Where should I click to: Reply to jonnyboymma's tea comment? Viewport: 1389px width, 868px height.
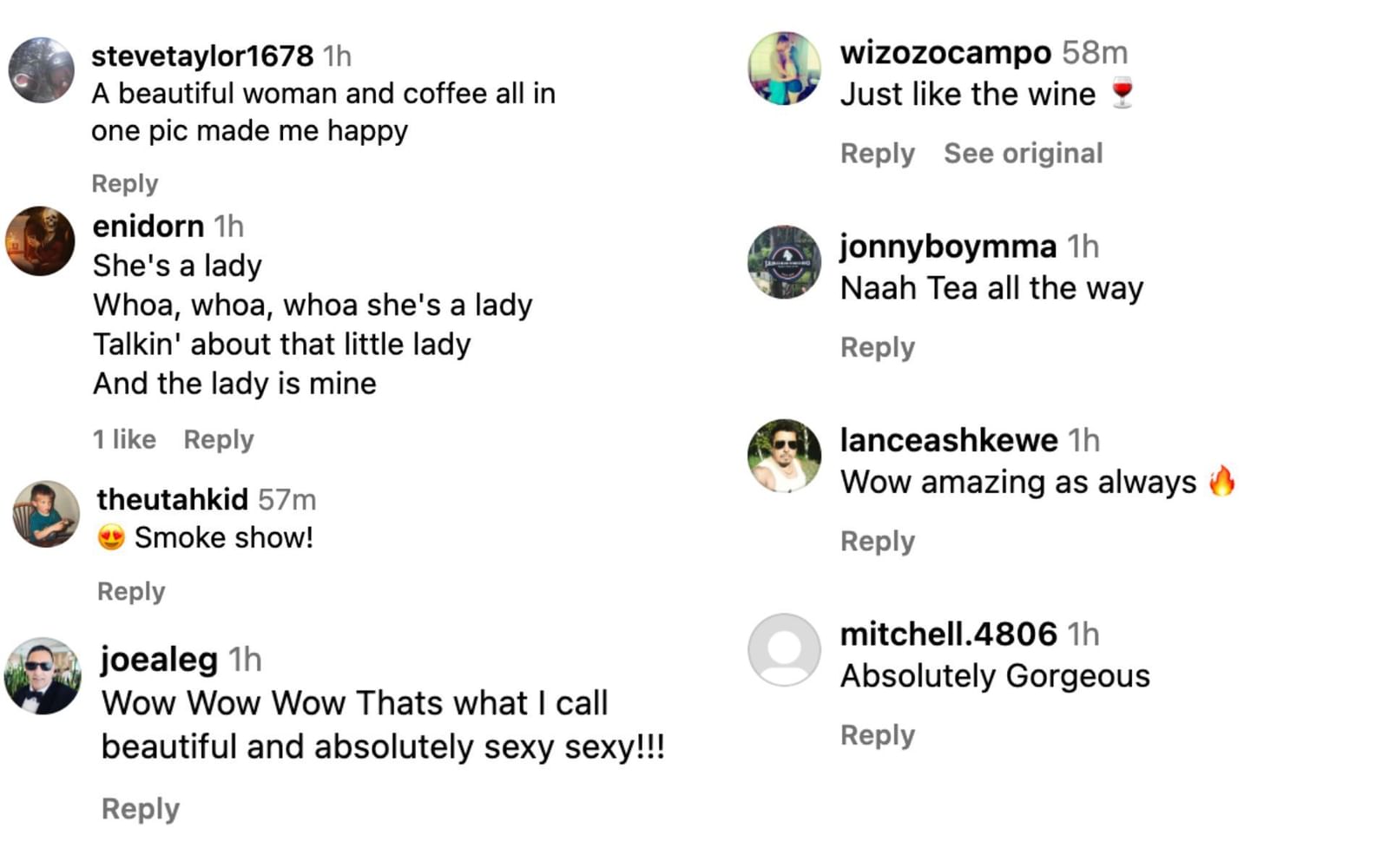pyautogui.click(x=877, y=348)
